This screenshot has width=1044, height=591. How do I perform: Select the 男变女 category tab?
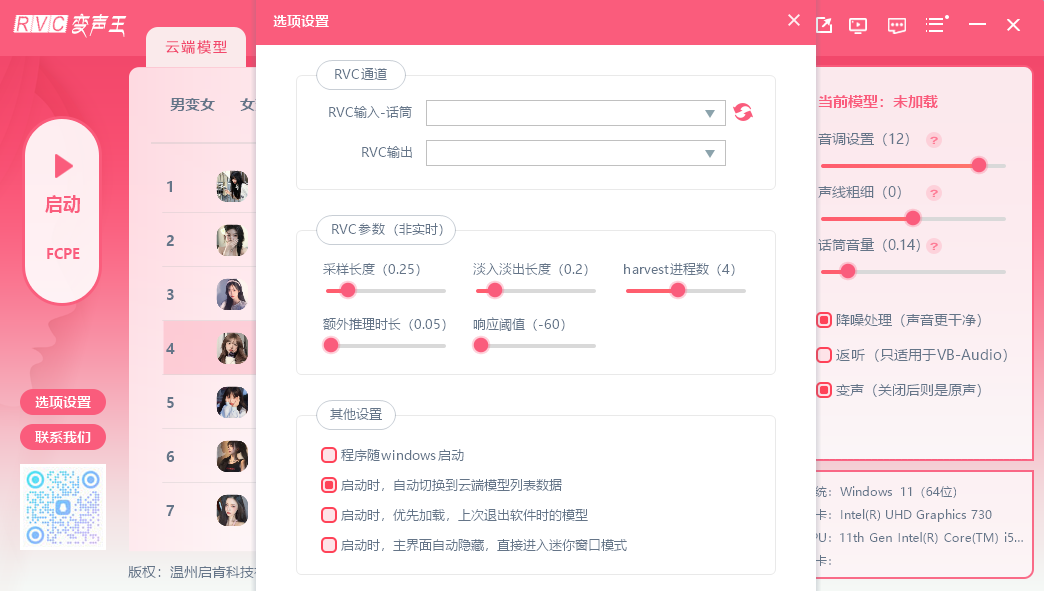point(194,104)
